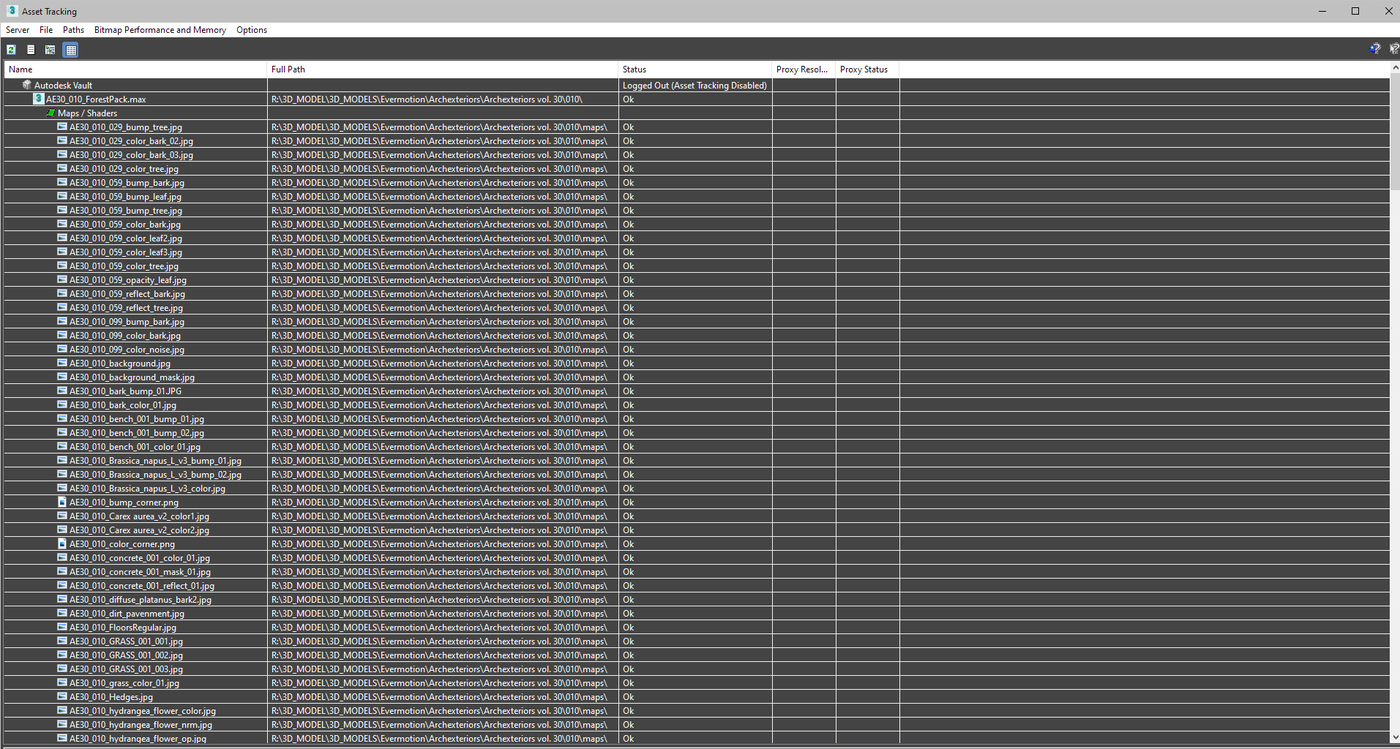Open the help icon with the blue globe
1400x749 pixels.
coord(1375,49)
